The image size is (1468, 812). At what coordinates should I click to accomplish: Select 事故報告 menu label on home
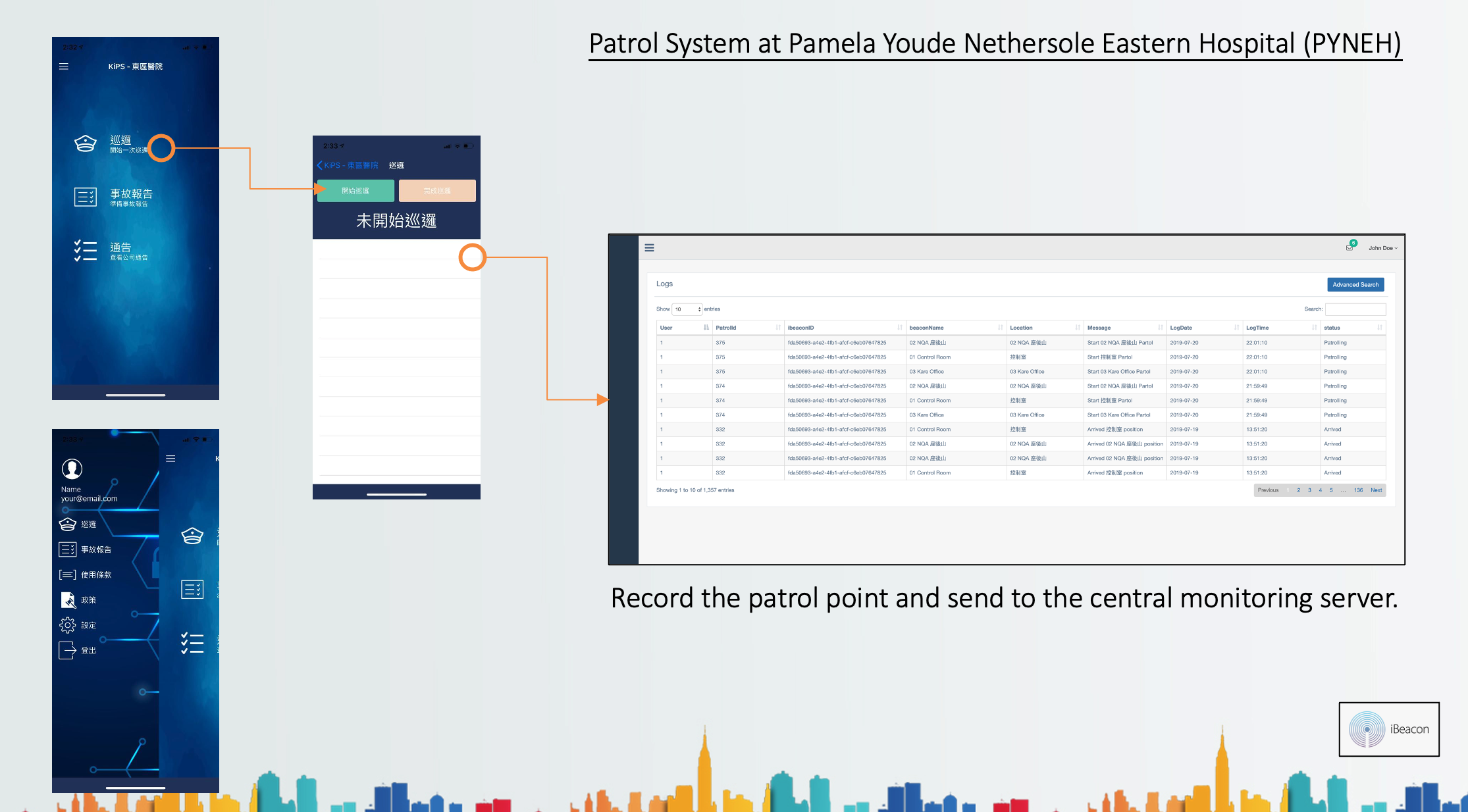(x=131, y=193)
